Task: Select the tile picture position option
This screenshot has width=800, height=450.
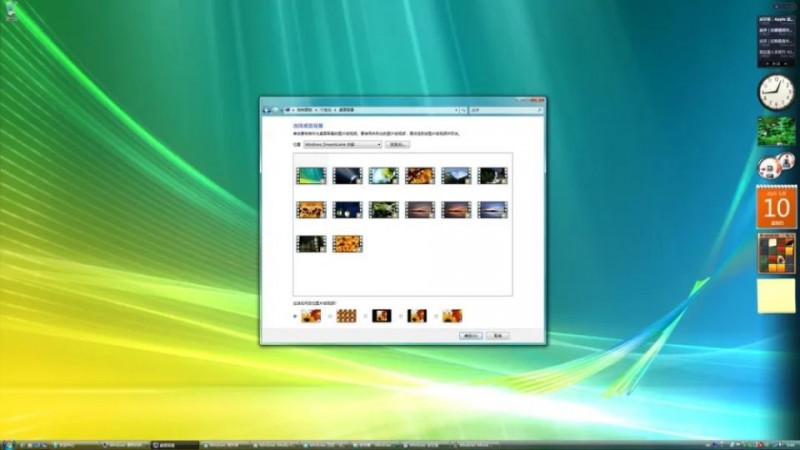Action: click(x=332, y=316)
